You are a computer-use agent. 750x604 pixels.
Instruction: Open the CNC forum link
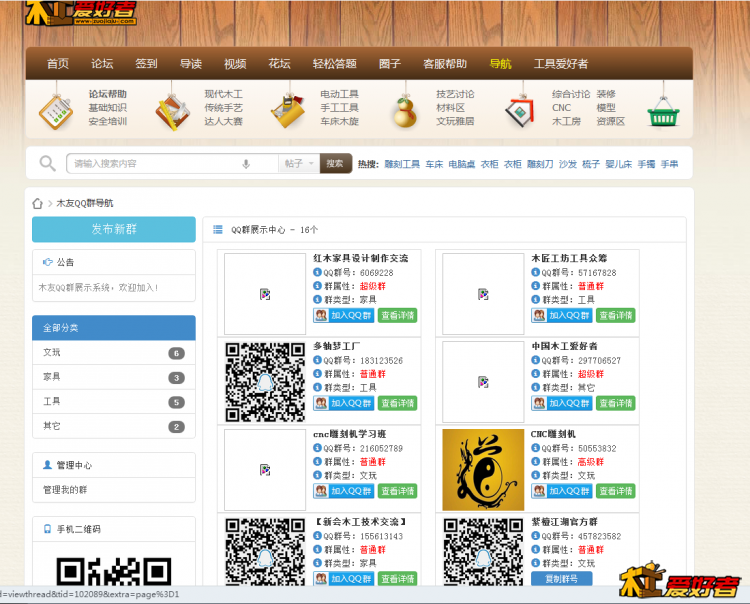click(x=562, y=108)
